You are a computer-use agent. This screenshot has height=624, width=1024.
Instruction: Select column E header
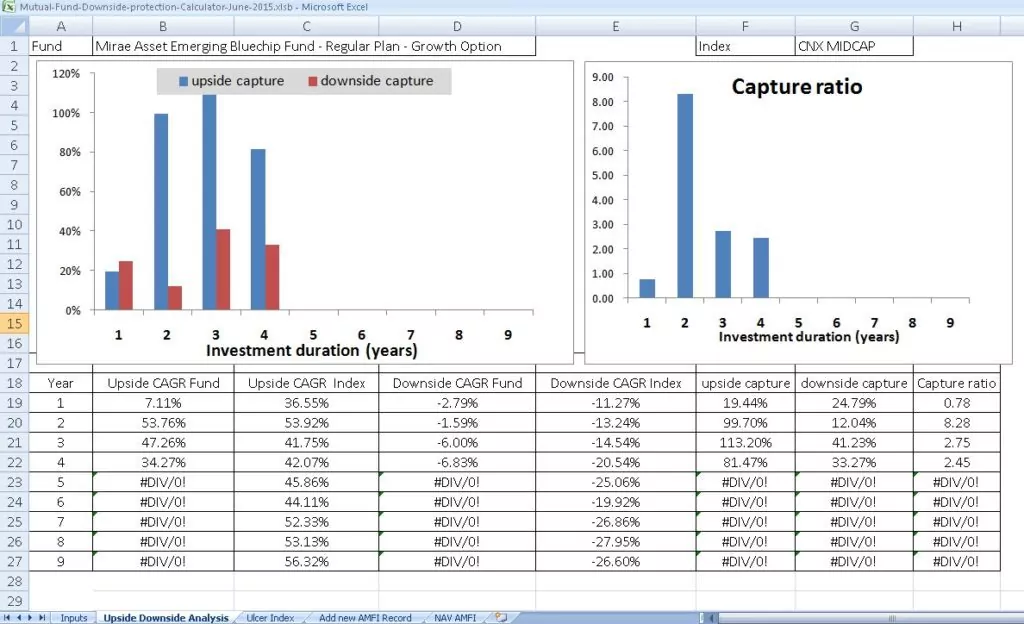[x=616, y=26]
